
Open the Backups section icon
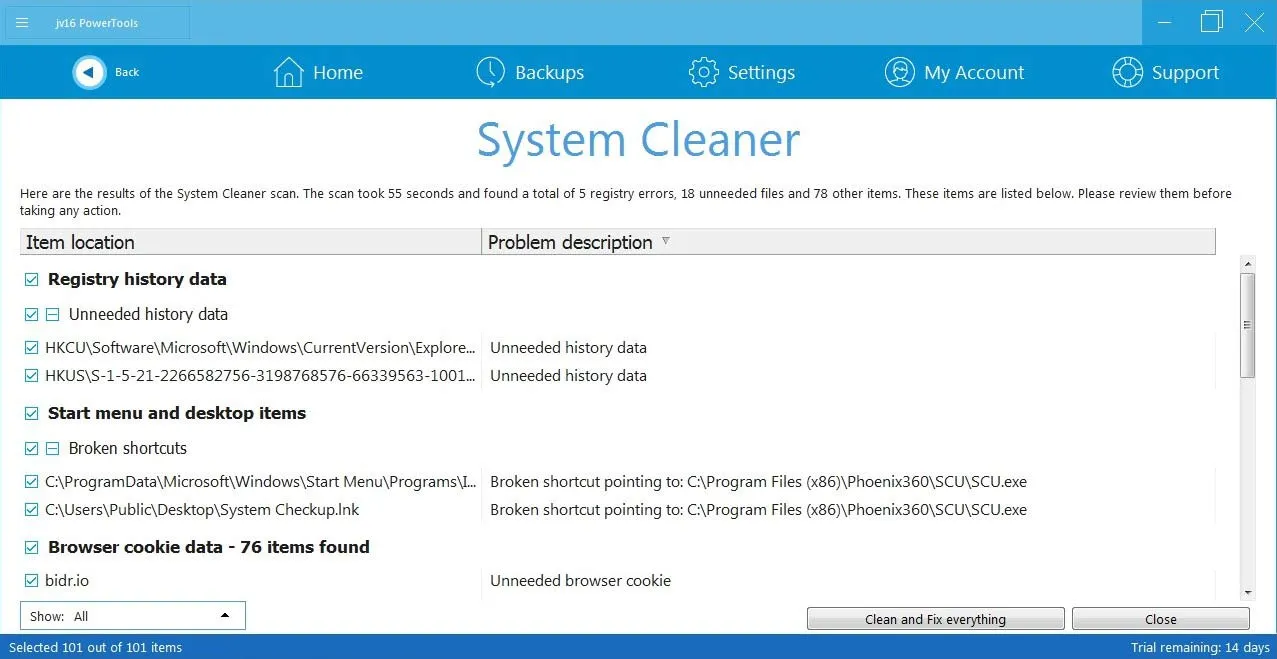490,71
